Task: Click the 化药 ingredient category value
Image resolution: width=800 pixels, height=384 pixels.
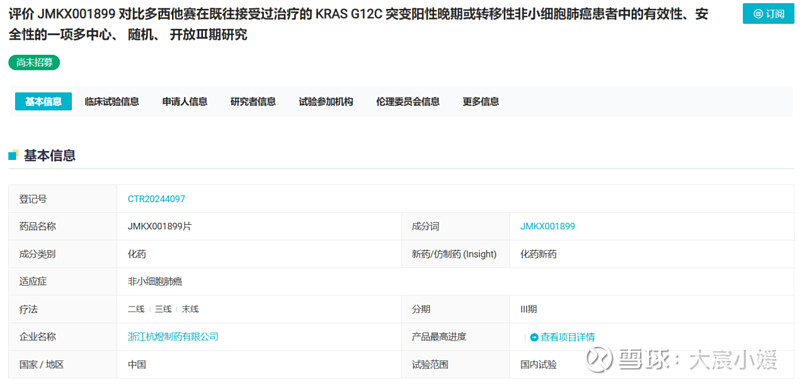Action: click(137, 254)
